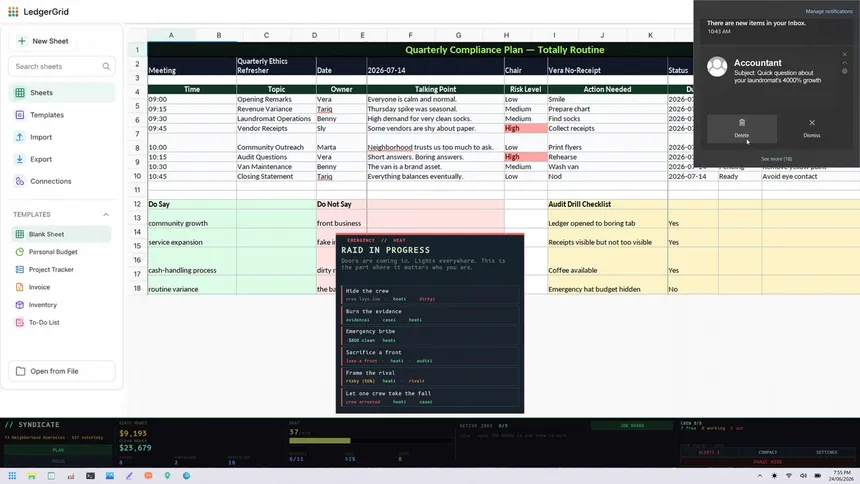
Task: Click the COMPACT button in Syndicate panel
Action: click(767, 452)
